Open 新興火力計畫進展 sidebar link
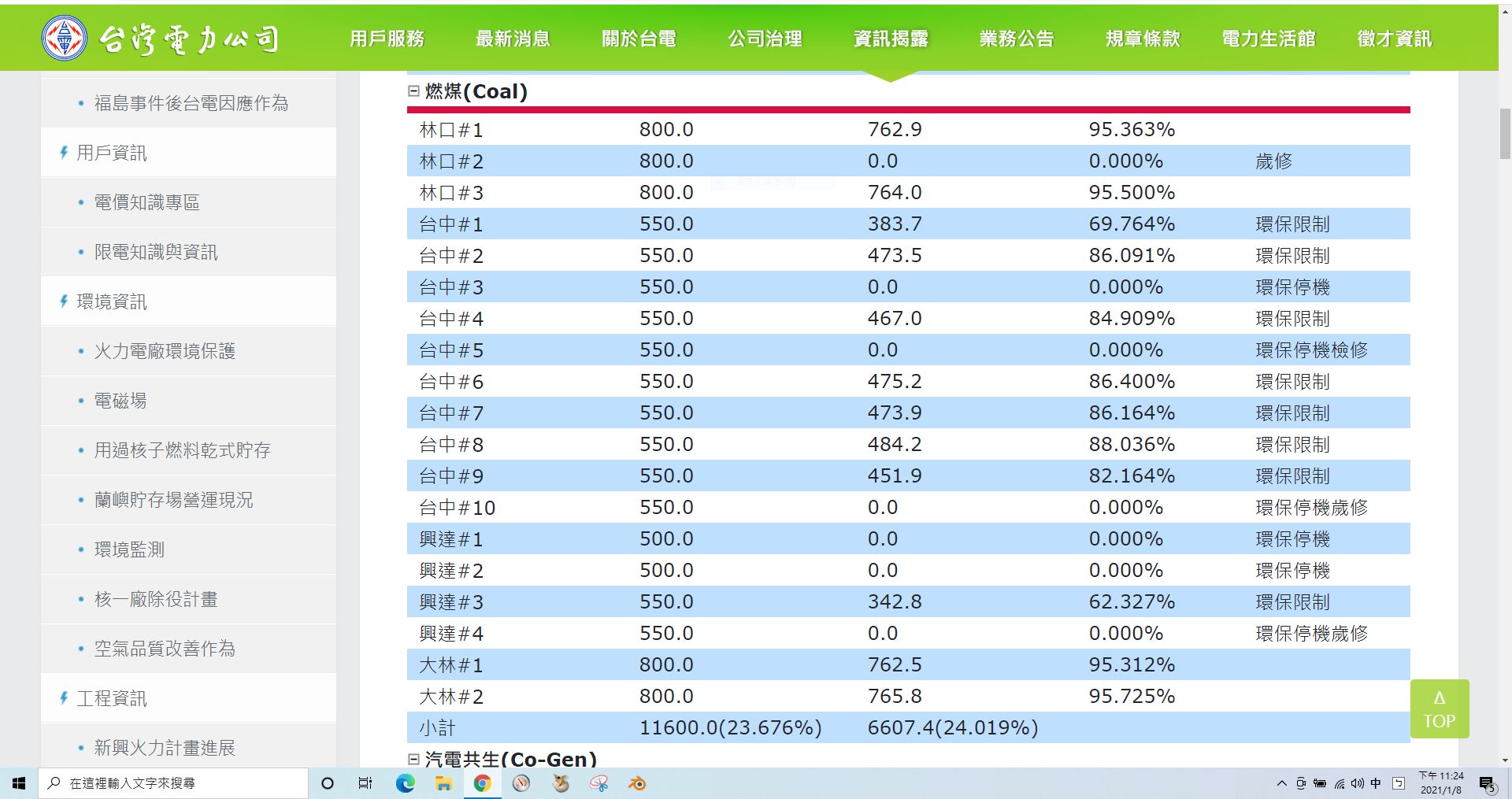Image resolution: width=1512 pixels, height=799 pixels. coord(165,748)
